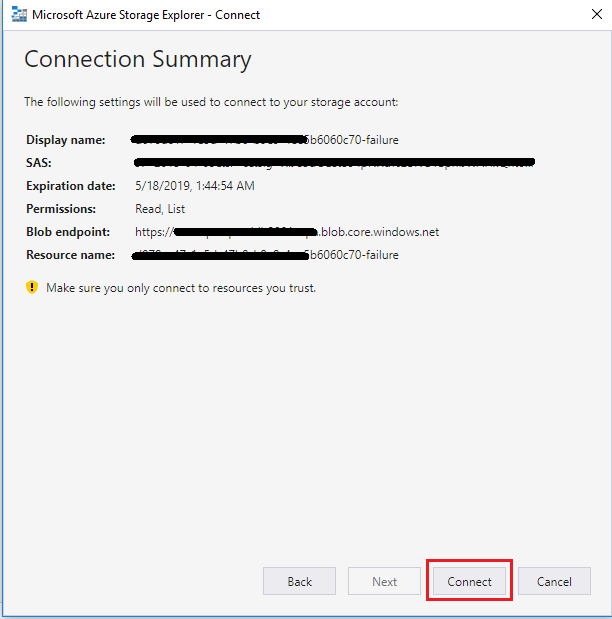The width and height of the screenshot is (612, 619).
Task: Go back with the Back button
Action: 299,581
